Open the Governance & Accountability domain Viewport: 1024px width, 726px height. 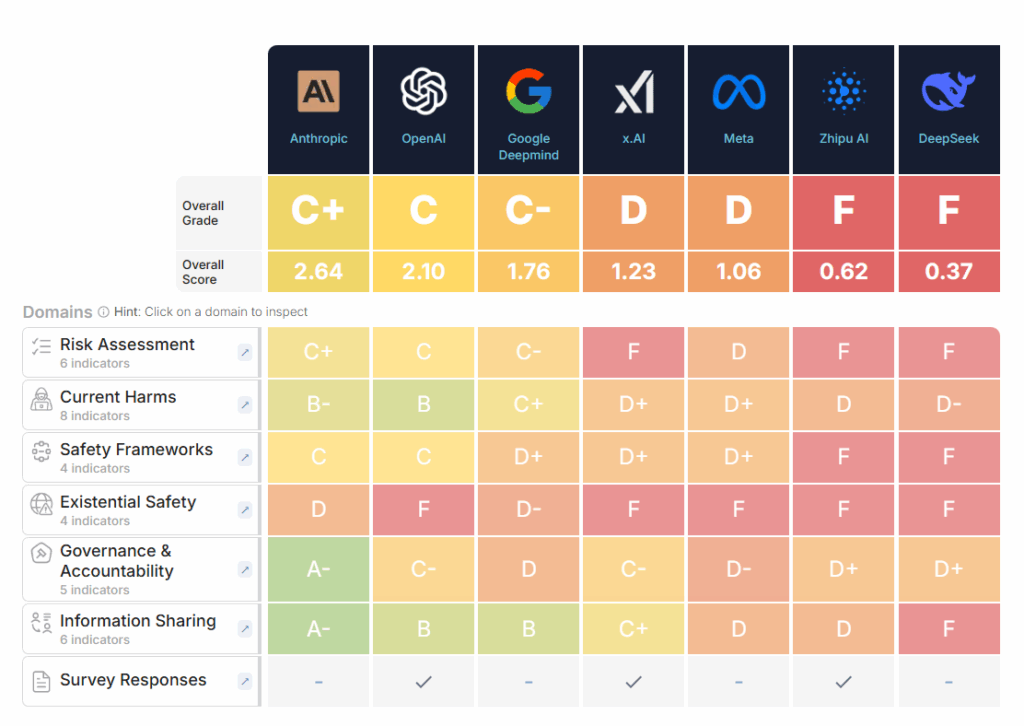pyautogui.click(x=116, y=561)
